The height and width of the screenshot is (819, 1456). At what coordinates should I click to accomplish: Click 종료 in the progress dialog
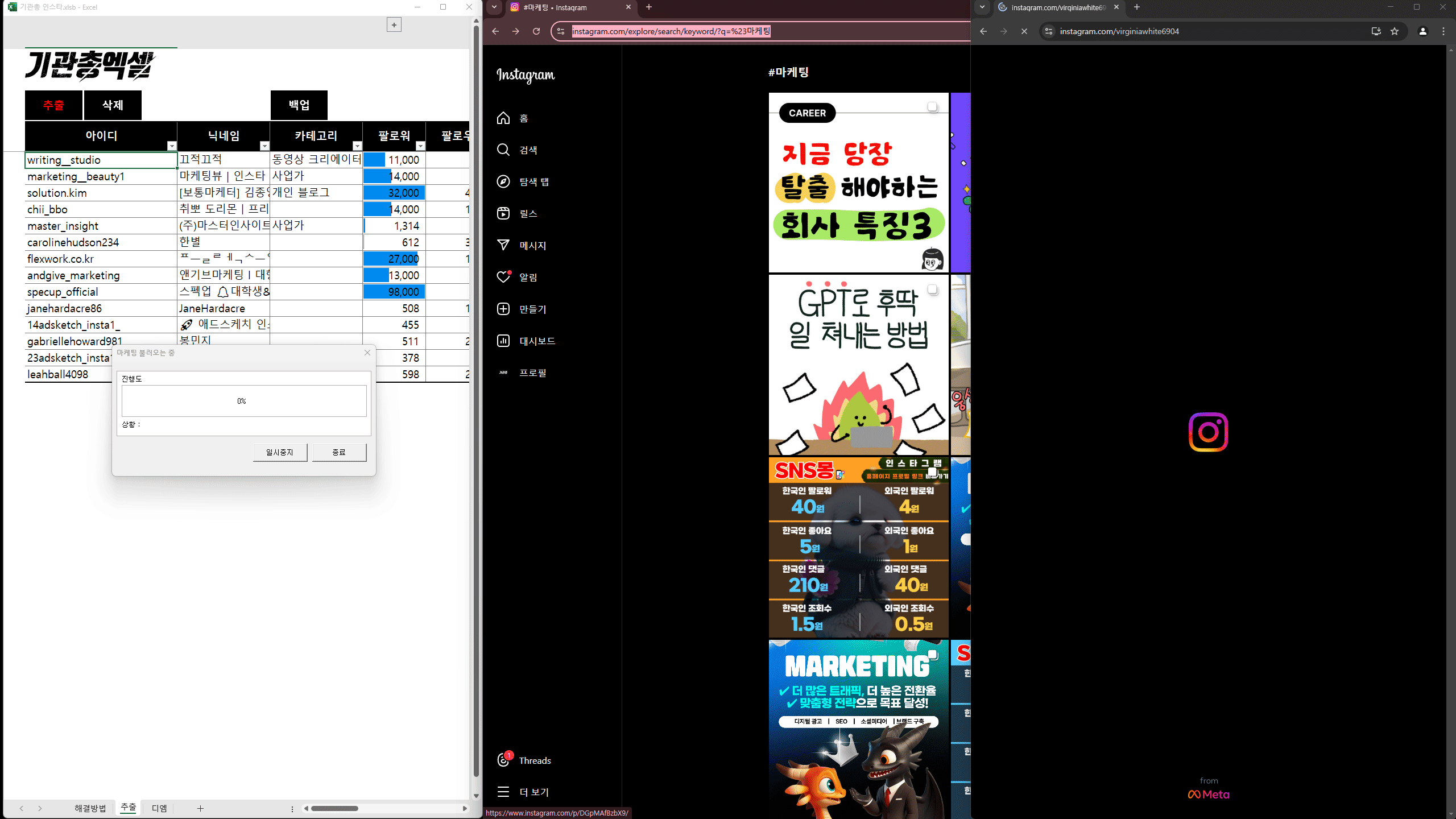[339, 453]
